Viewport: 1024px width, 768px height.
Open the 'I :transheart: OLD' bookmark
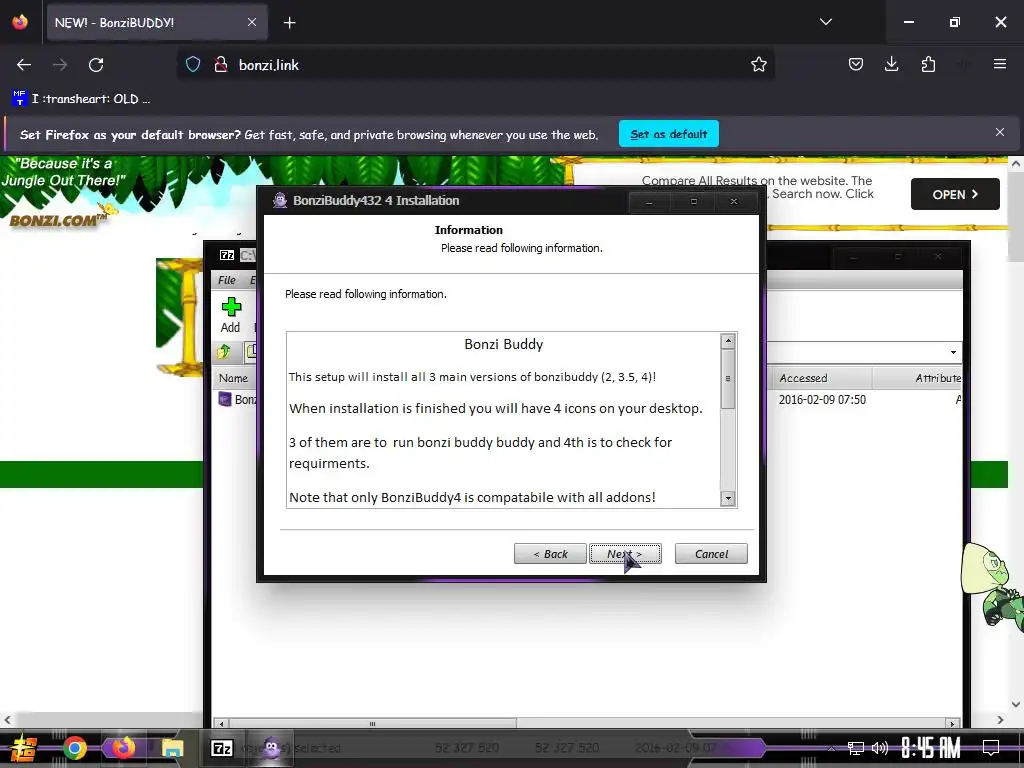click(82, 99)
